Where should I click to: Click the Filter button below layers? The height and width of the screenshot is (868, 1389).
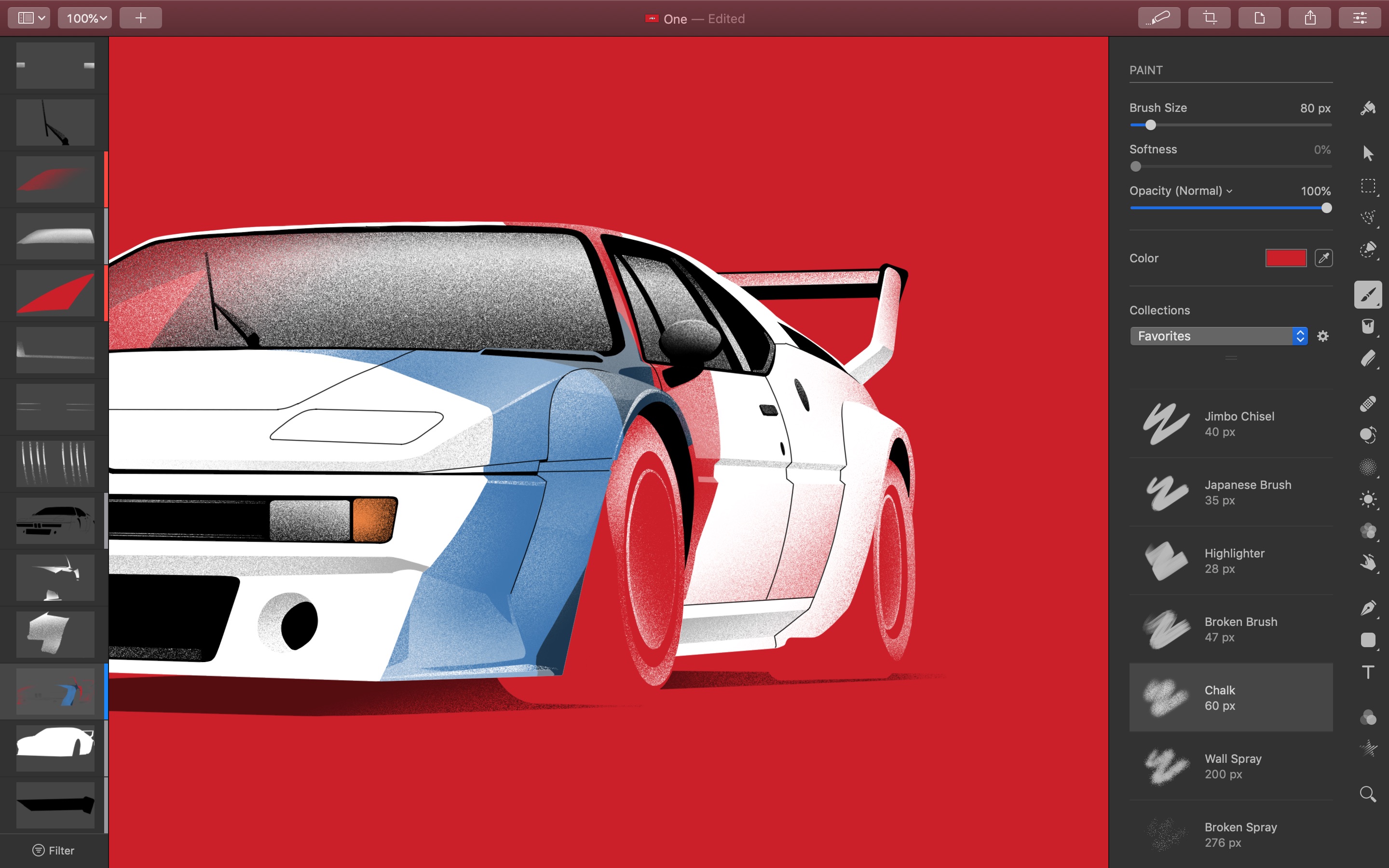(54, 850)
